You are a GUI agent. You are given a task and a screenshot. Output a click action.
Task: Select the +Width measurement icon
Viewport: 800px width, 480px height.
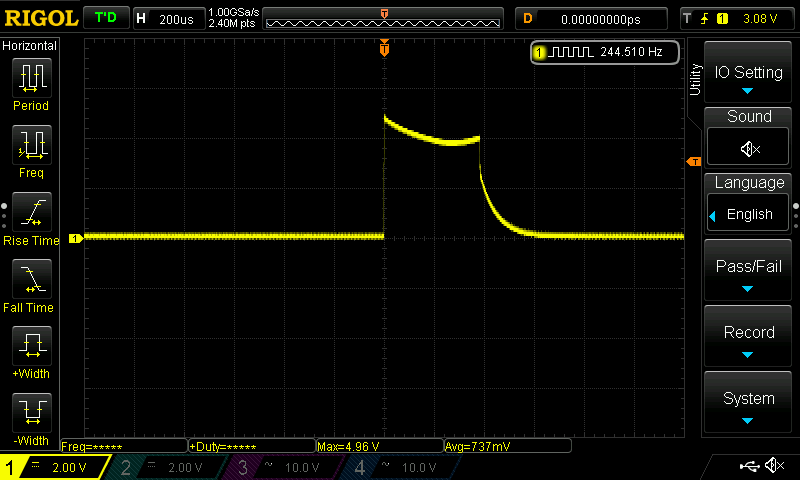(32, 345)
